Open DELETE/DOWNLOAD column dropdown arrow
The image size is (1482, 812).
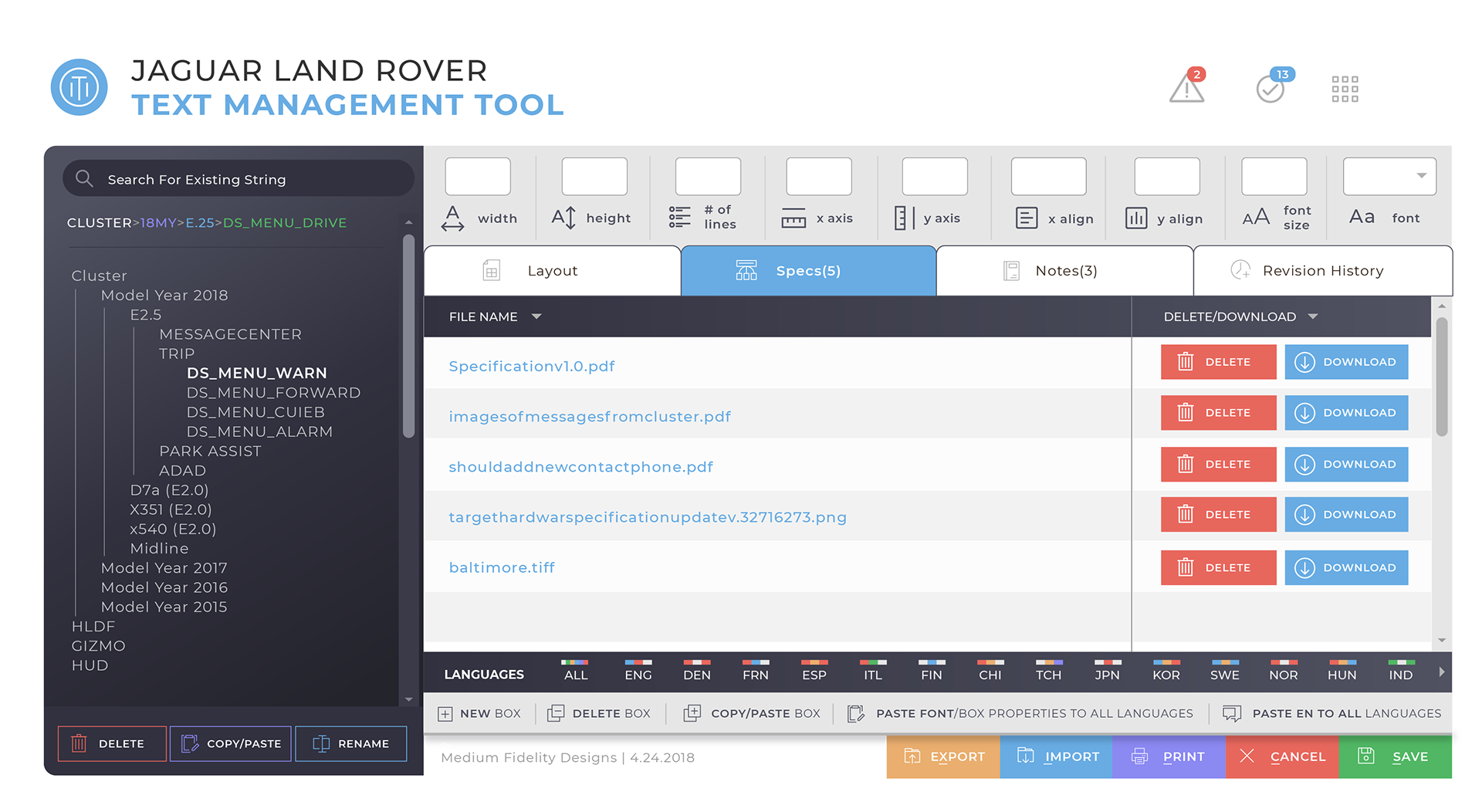[x=1313, y=316]
